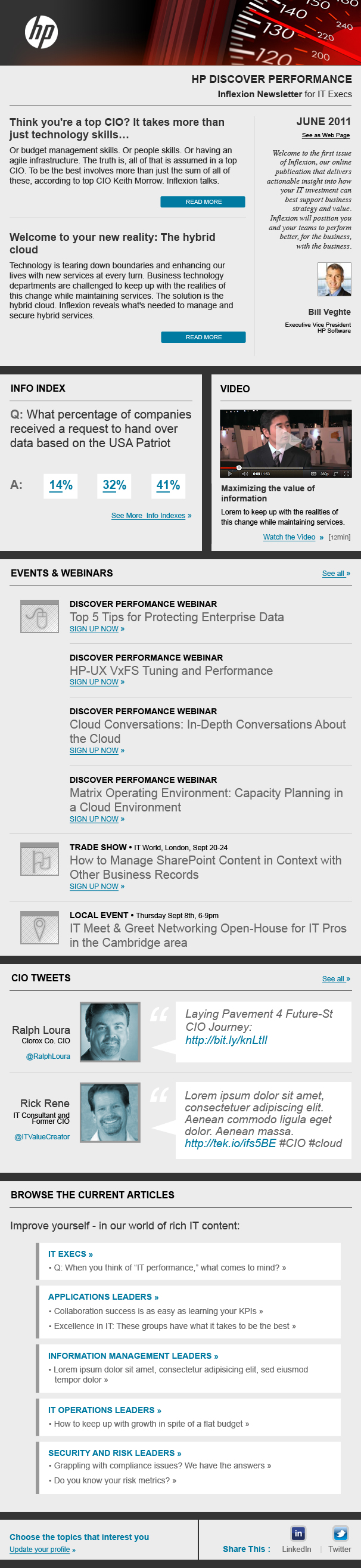Screen dimensions: 361x1568
Task: Select the 14% answer option
Action: (61, 485)
